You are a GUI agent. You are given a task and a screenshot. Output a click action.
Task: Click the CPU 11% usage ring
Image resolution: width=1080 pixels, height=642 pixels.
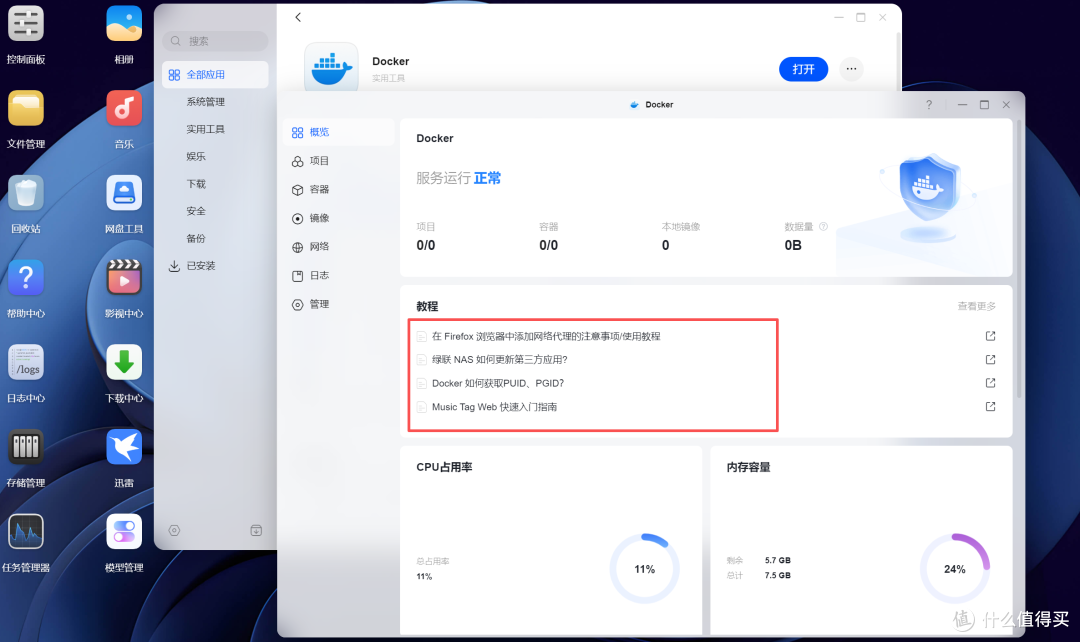(x=645, y=569)
